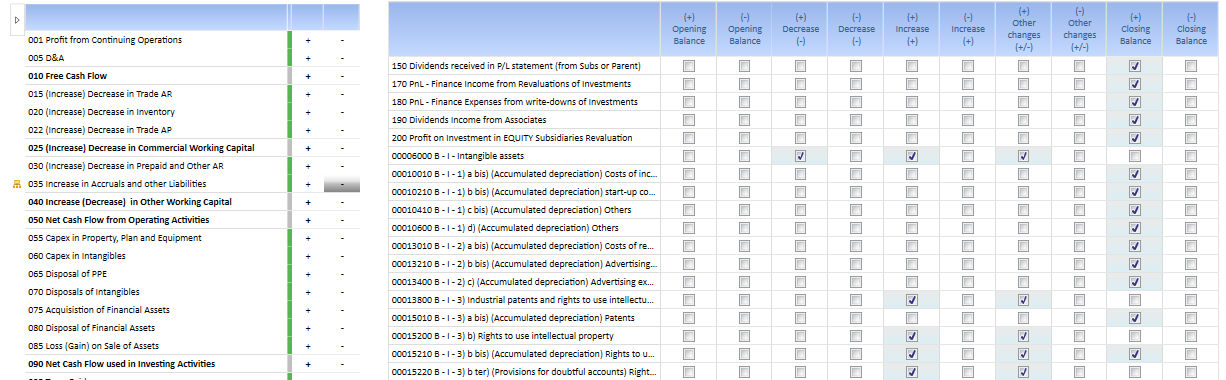Image resolution: width=1226 pixels, height=380 pixels.
Task: Uncheck (+) Closing Balance for 190 Dividends Income from Associates
Action: tap(1135, 120)
